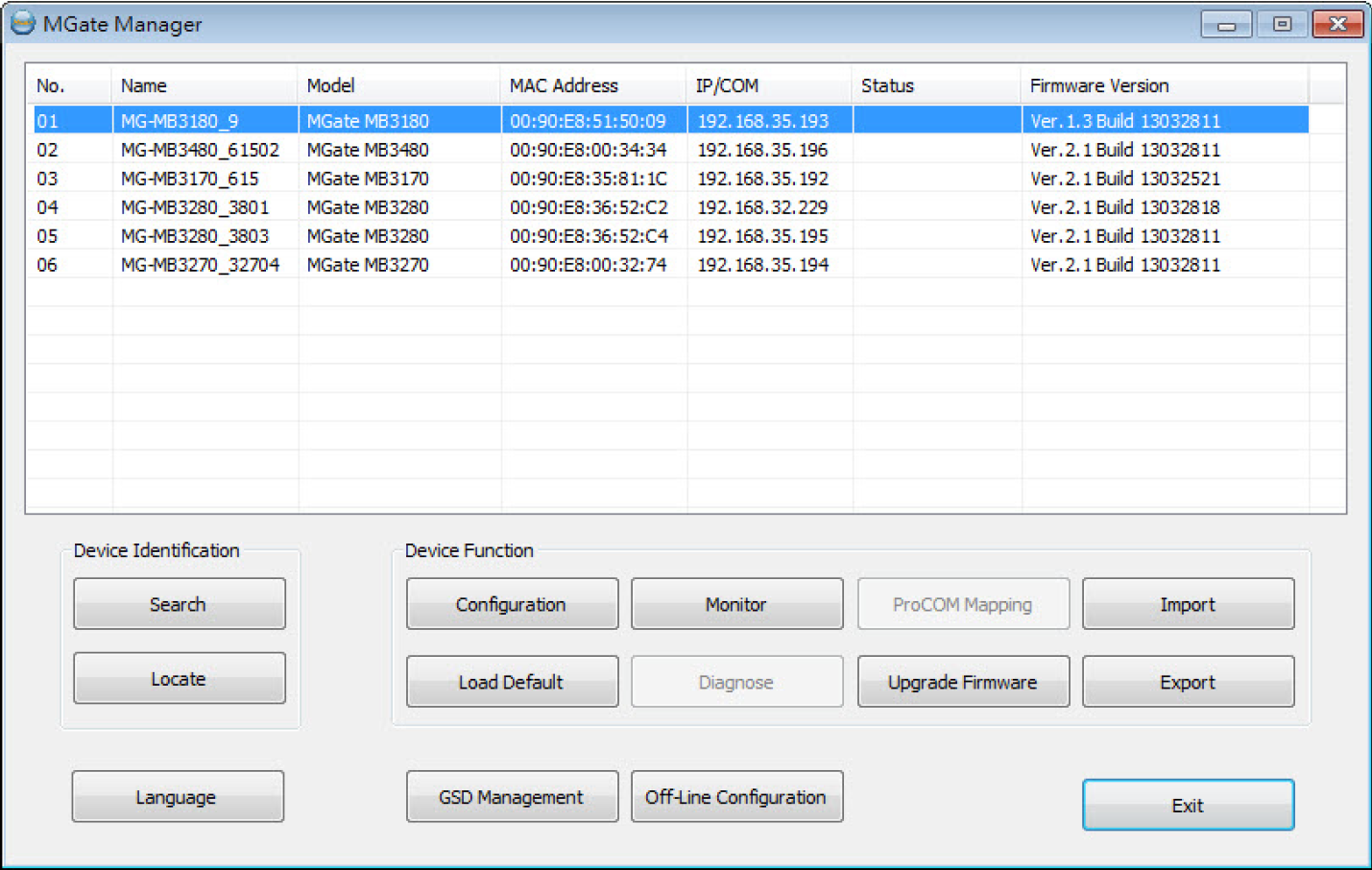Click the Exit button
1372x870 pixels.
(x=1188, y=805)
